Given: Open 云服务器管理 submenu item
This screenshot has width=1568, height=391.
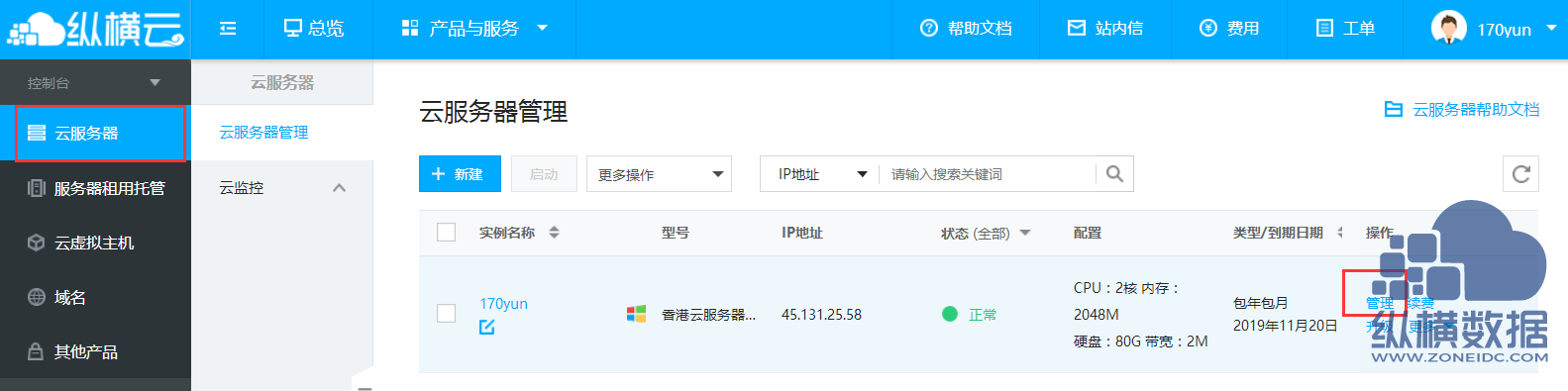Looking at the screenshot, I should (x=263, y=133).
